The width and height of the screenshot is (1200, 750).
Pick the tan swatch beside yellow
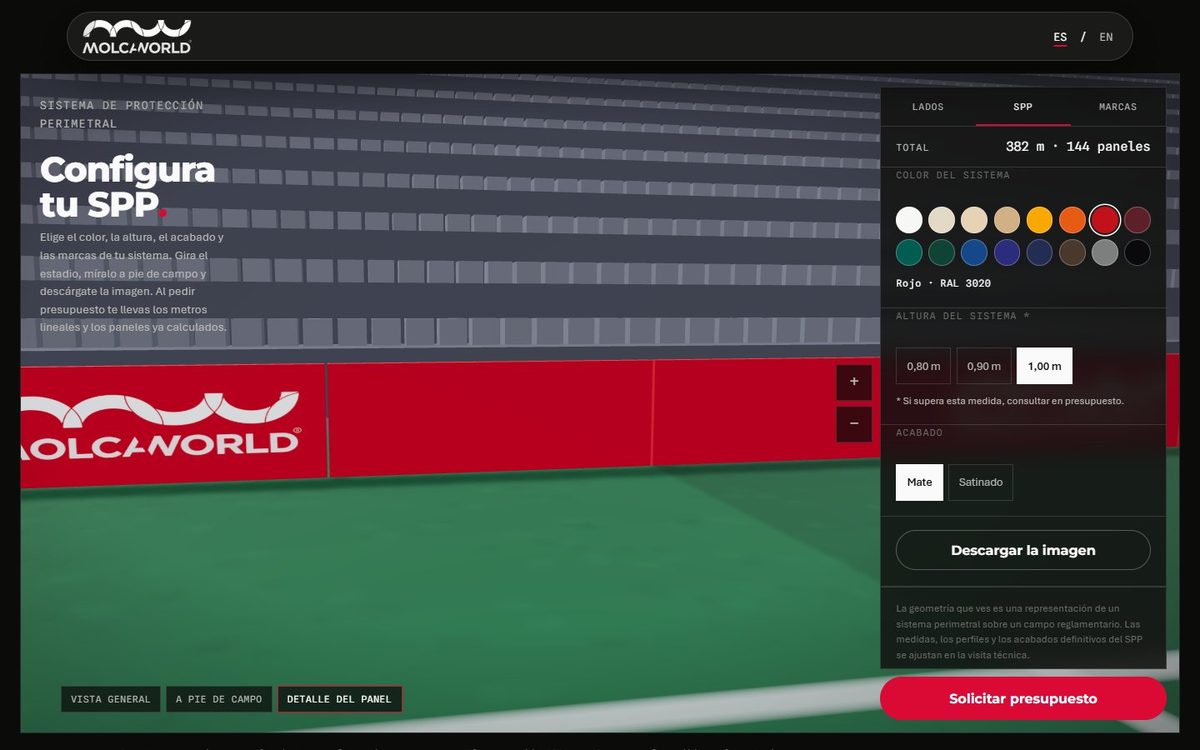(x=1007, y=220)
